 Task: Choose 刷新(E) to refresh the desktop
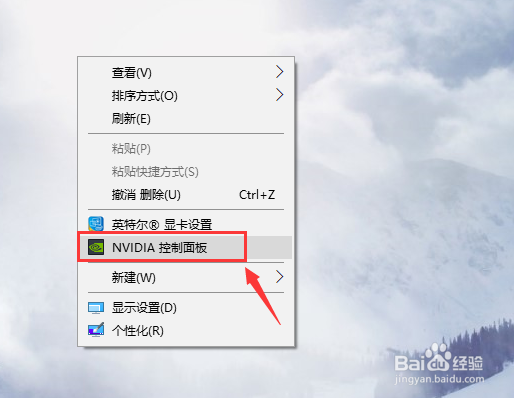186,119
